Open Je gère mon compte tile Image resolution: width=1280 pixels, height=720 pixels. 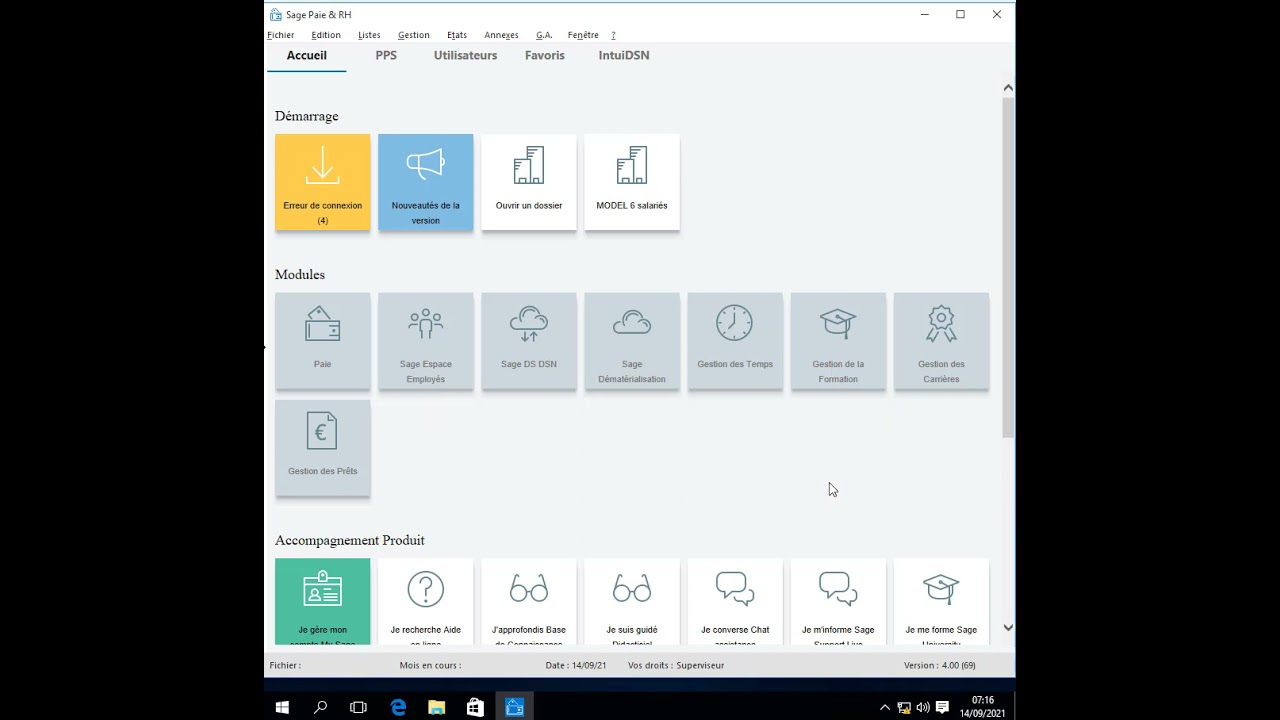tap(322, 601)
